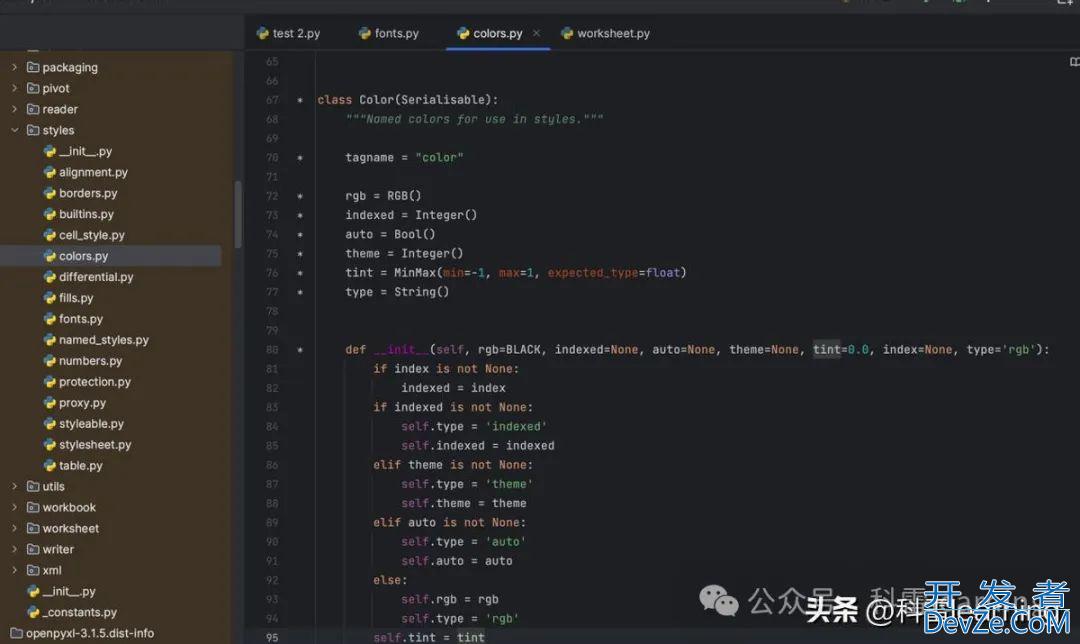Click Python icon beside differential.py
1080x644 pixels.
[50, 277]
